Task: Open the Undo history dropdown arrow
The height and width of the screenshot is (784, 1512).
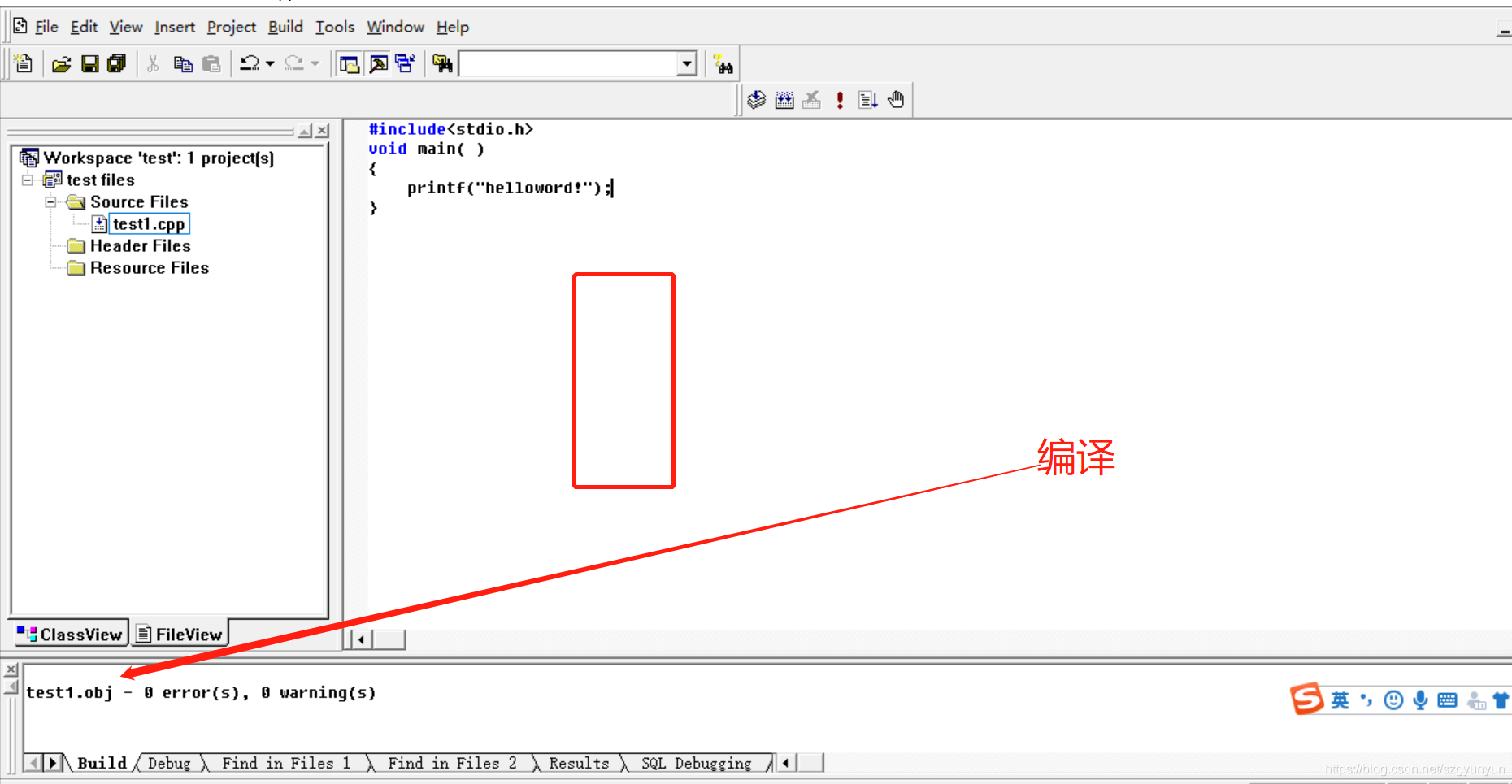Action: point(270,63)
